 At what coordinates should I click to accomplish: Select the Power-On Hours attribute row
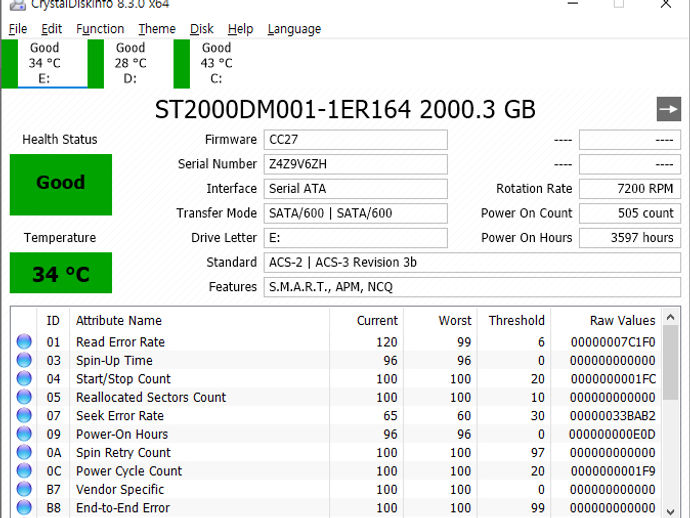(x=337, y=434)
